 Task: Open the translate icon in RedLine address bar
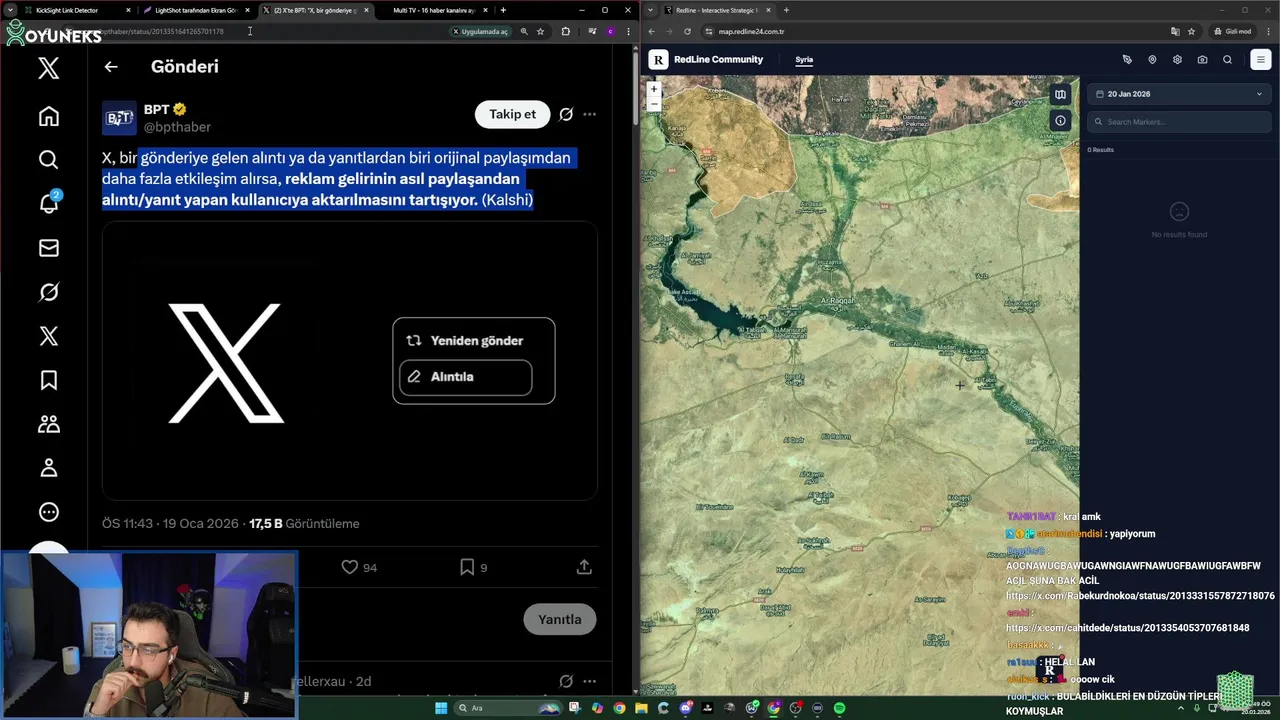[1176, 31]
